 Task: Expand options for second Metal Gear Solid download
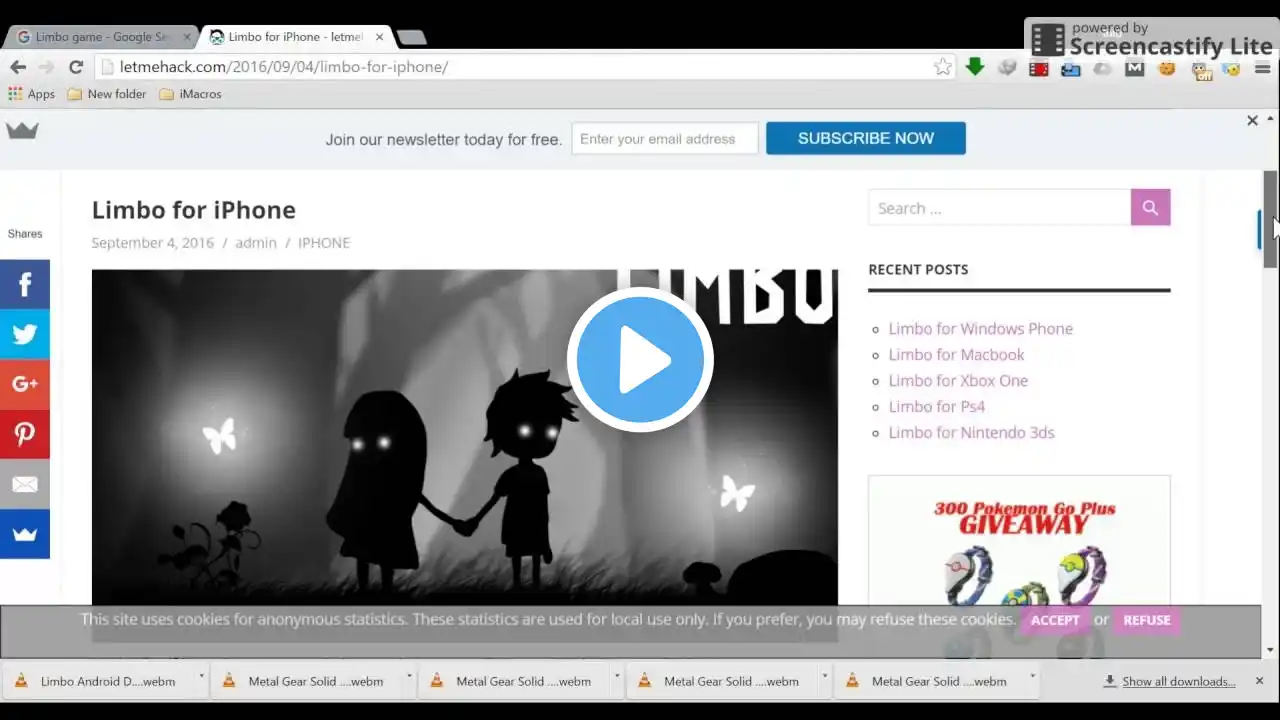(x=617, y=677)
